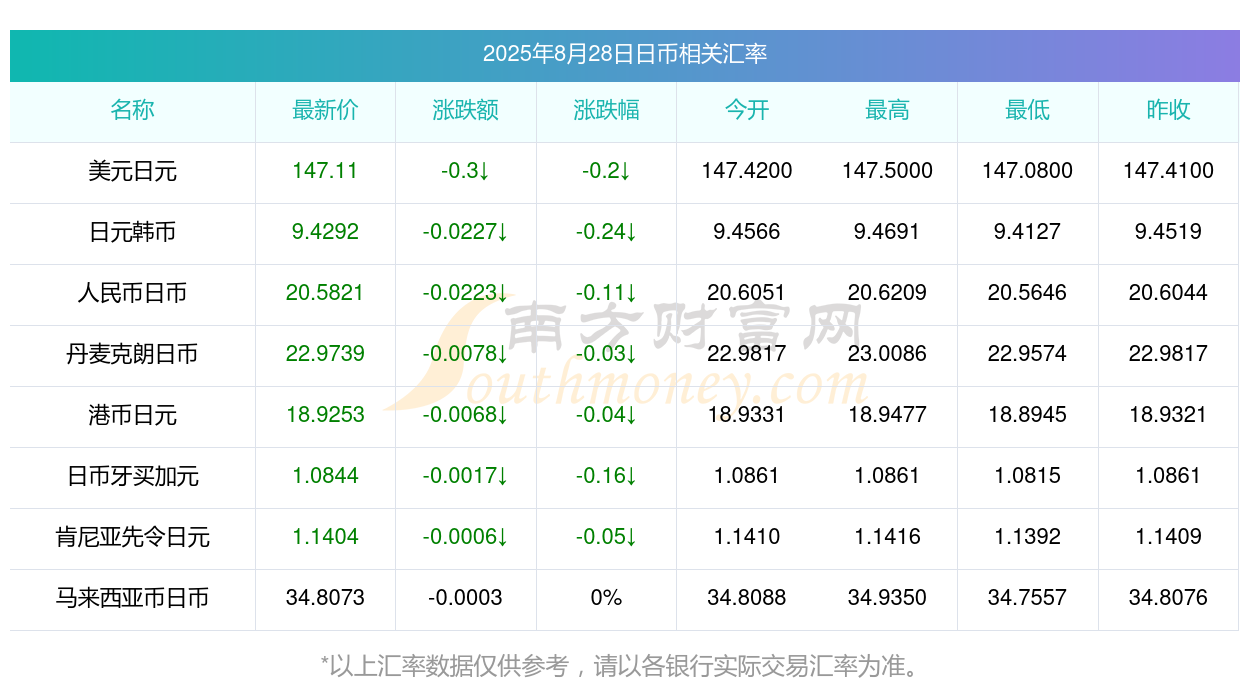The width and height of the screenshot is (1250, 698).
Task: Click the previous close 147.4100
Action: (1168, 171)
